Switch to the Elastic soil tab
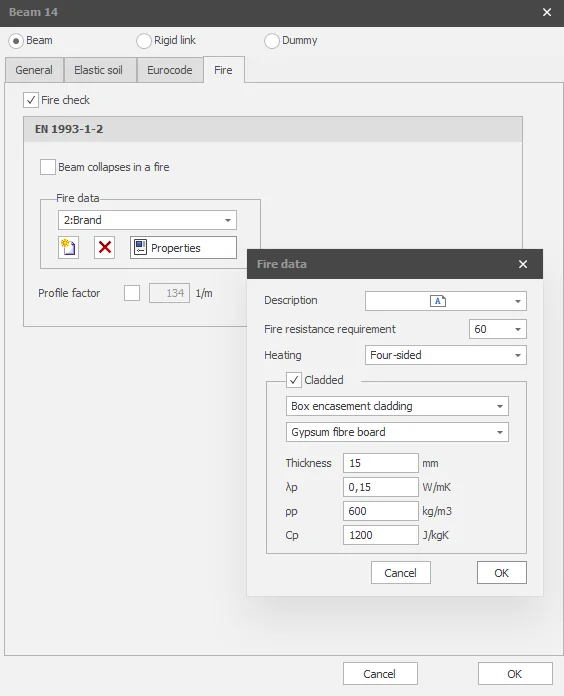564x696 pixels. tap(98, 70)
